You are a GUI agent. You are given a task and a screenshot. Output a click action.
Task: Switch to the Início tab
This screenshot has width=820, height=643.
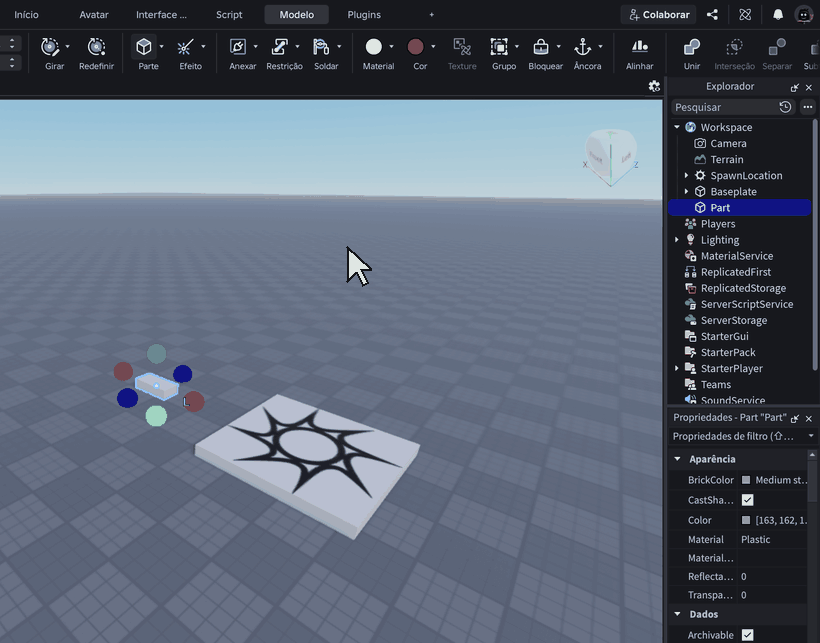coord(26,15)
